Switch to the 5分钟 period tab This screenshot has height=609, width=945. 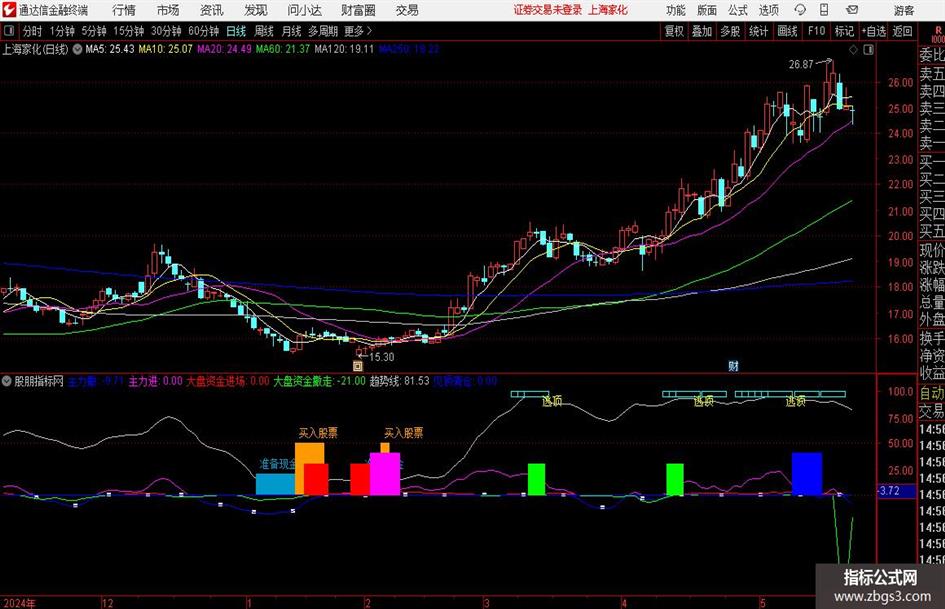[93, 31]
